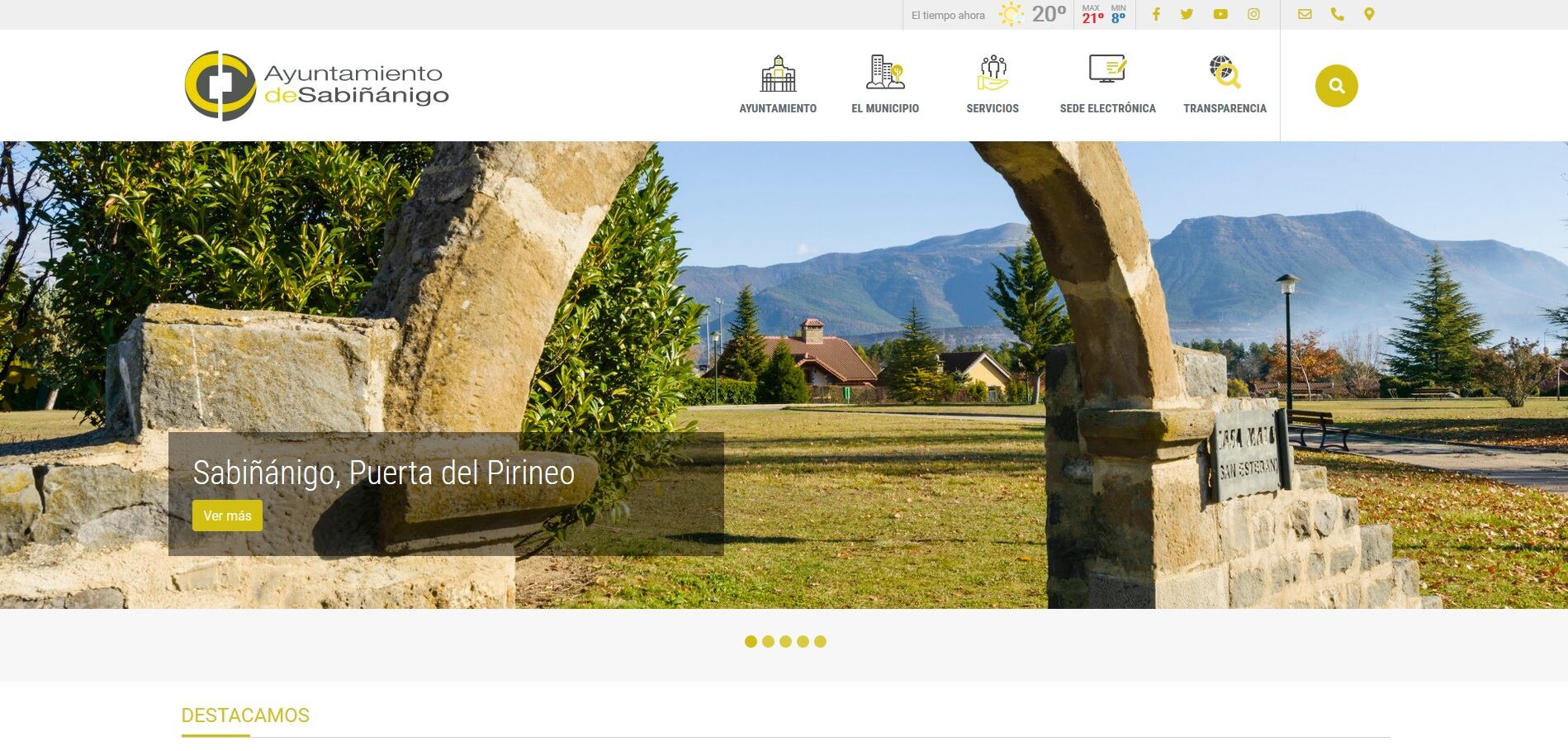Open the Servicios menu
Image resolution: width=1568 pixels, height=751 pixels.
pyautogui.click(x=992, y=85)
